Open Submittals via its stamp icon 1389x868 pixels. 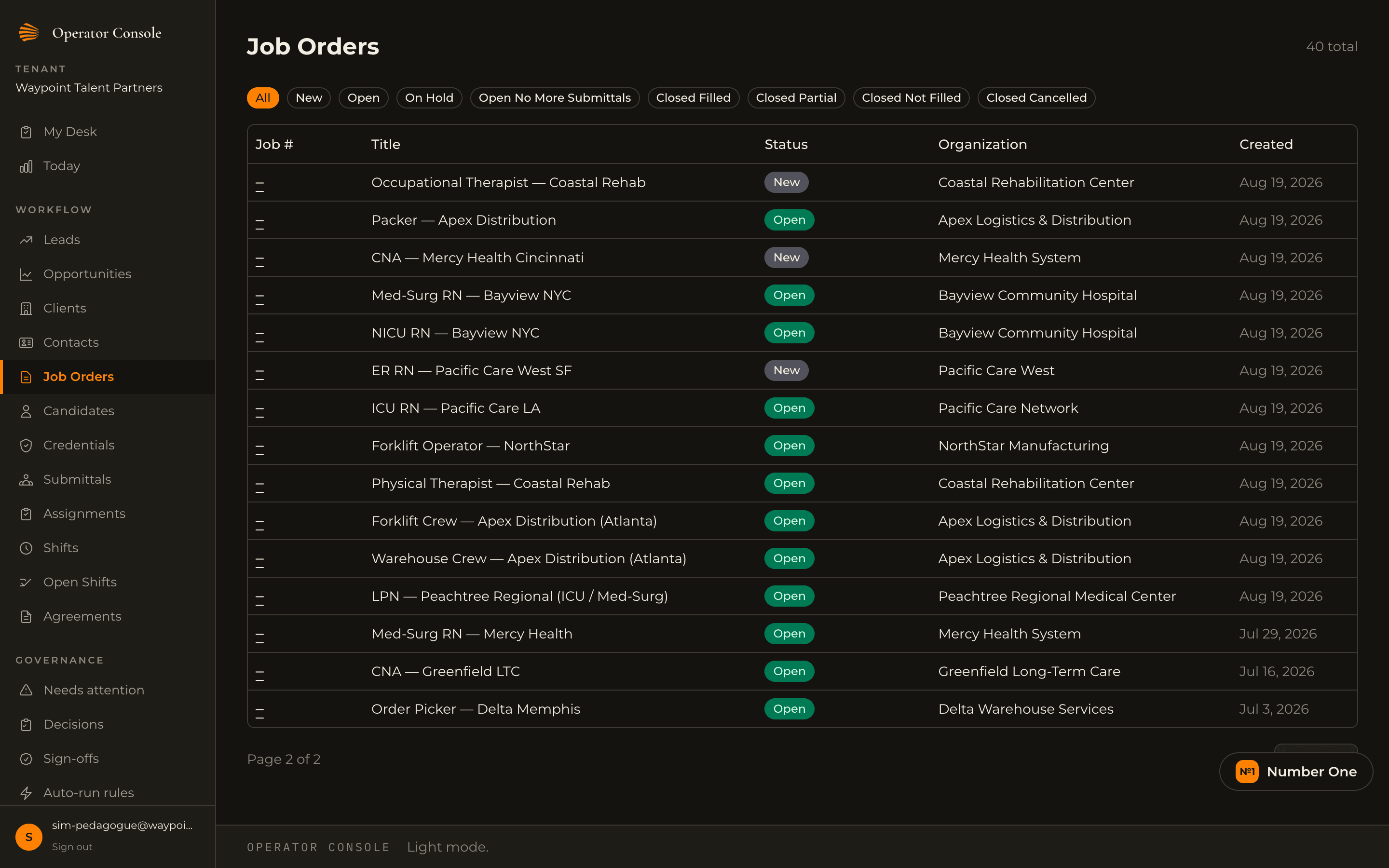(26, 479)
